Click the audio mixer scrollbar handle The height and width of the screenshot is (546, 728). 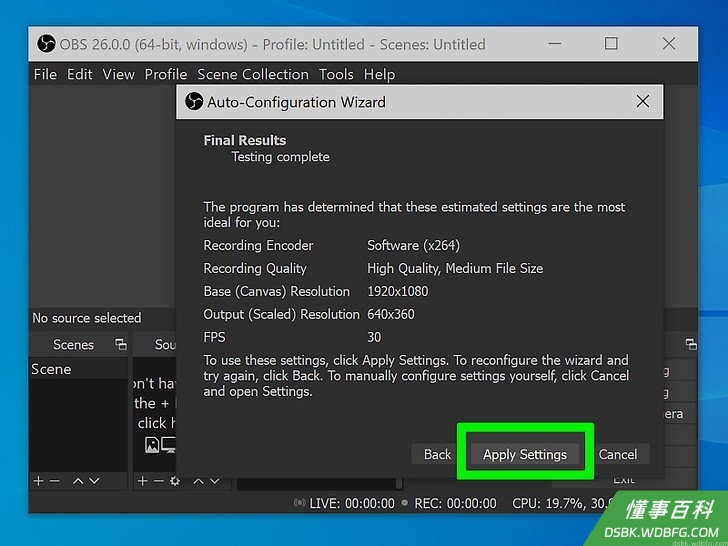(399, 483)
